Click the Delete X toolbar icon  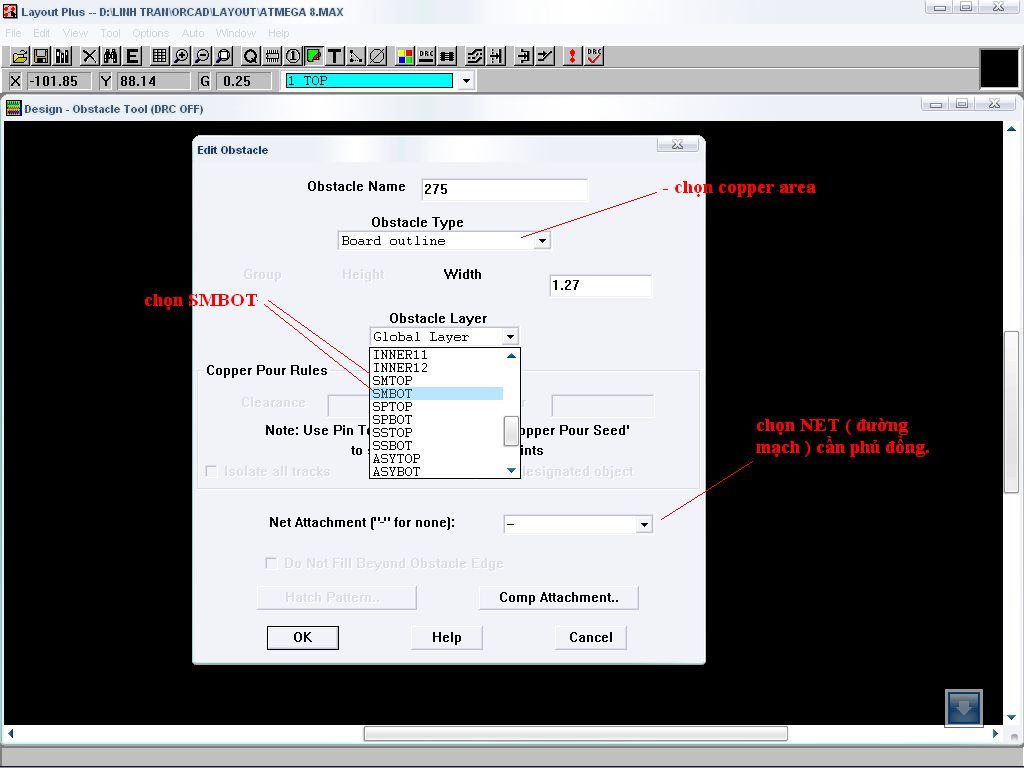(89, 57)
